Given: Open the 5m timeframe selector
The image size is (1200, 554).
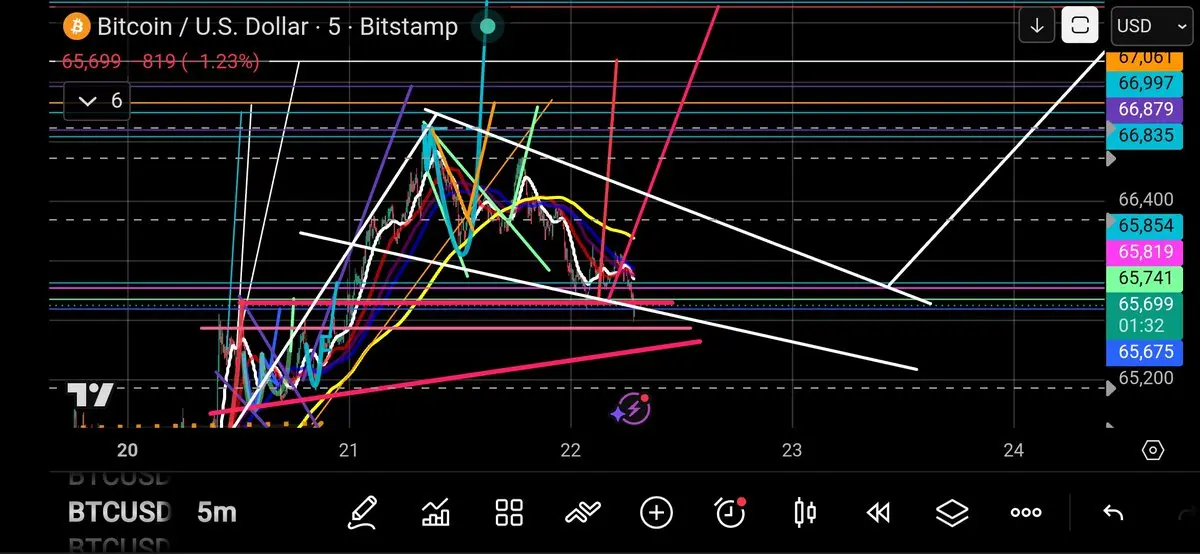Looking at the screenshot, I should coord(216,513).
